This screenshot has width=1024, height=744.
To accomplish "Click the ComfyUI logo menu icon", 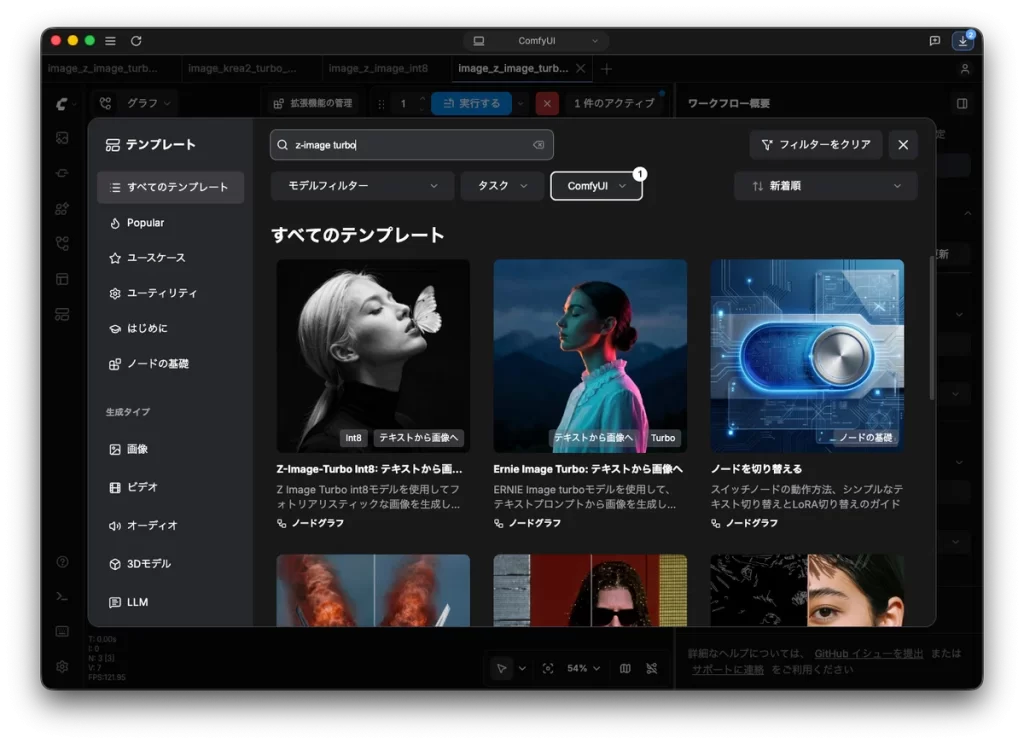I will [x=63, y=103].
